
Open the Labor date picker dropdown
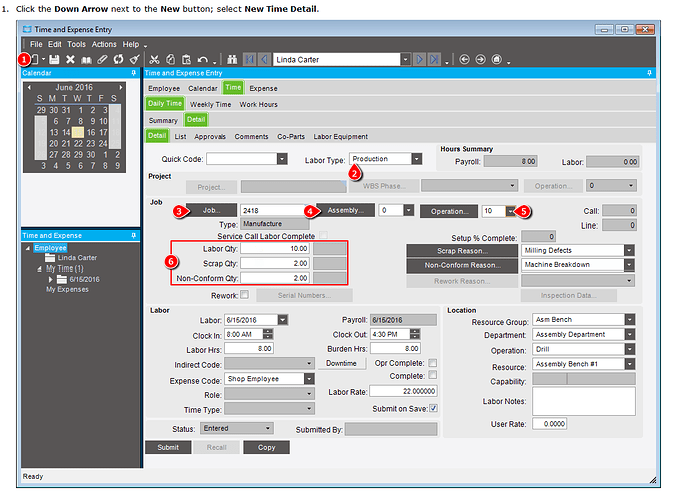click(283, 320)
